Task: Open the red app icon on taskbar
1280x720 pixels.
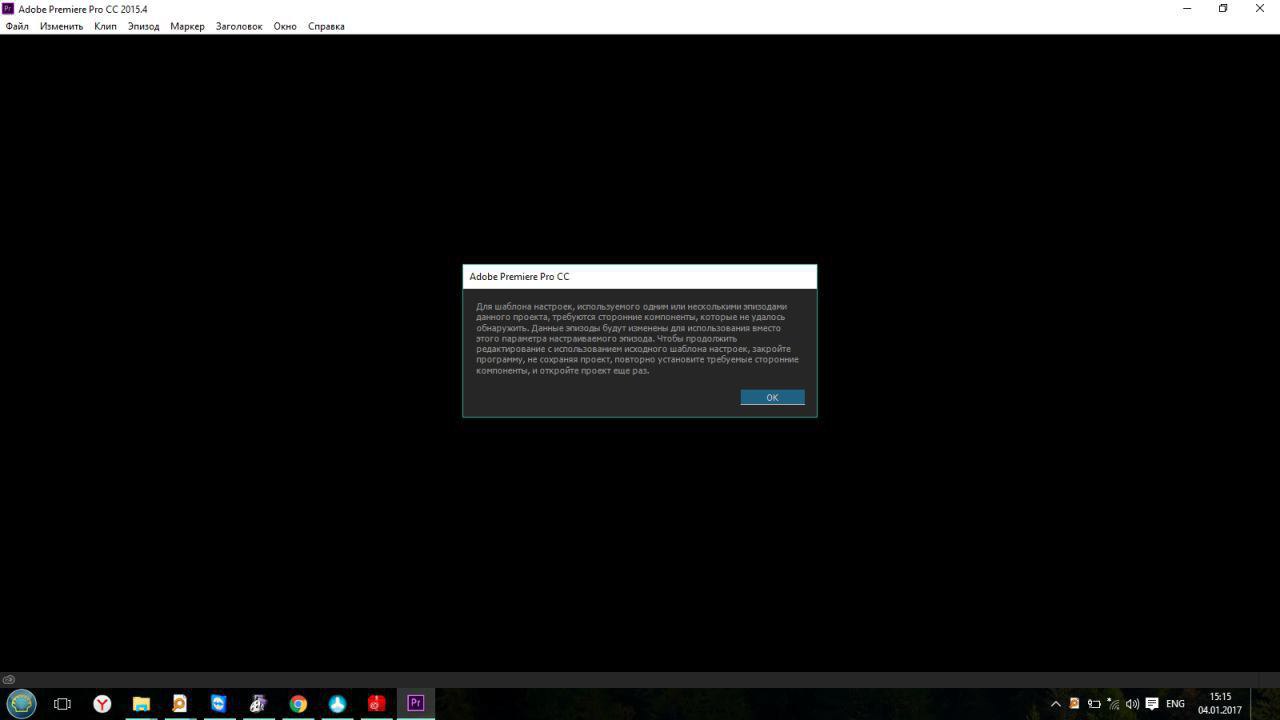Action: [x=376, y=703]
